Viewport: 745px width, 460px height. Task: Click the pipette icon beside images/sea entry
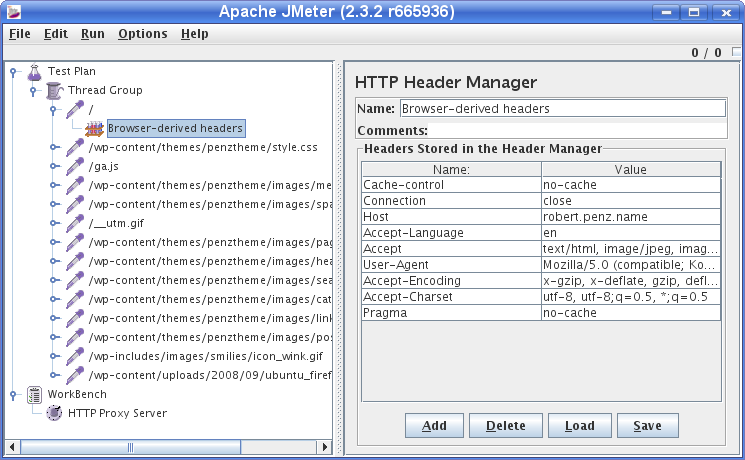[x=75, y=281]
